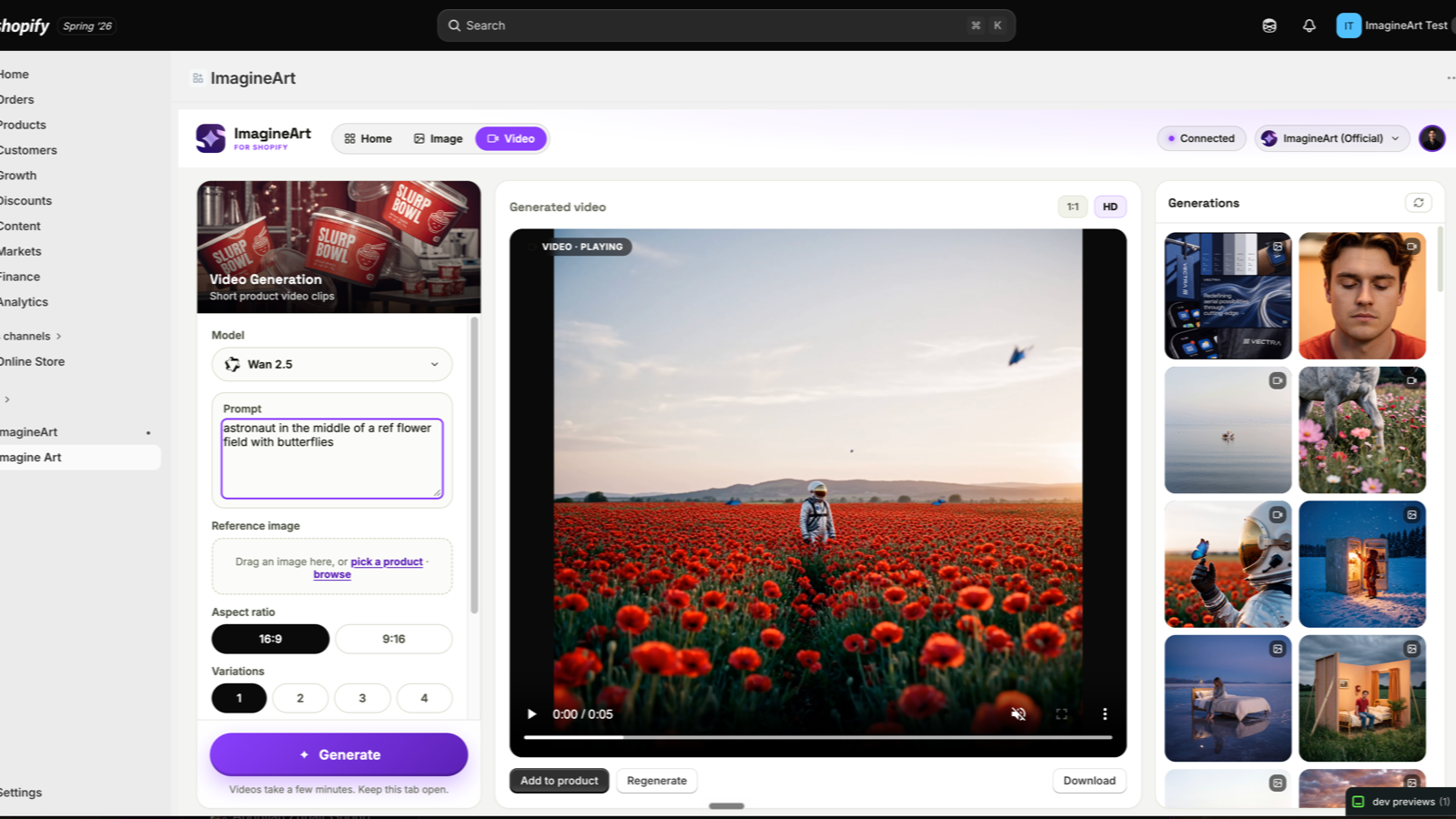
Task: Open the ImagineArt app in sidebar
Action: (29, 432)
